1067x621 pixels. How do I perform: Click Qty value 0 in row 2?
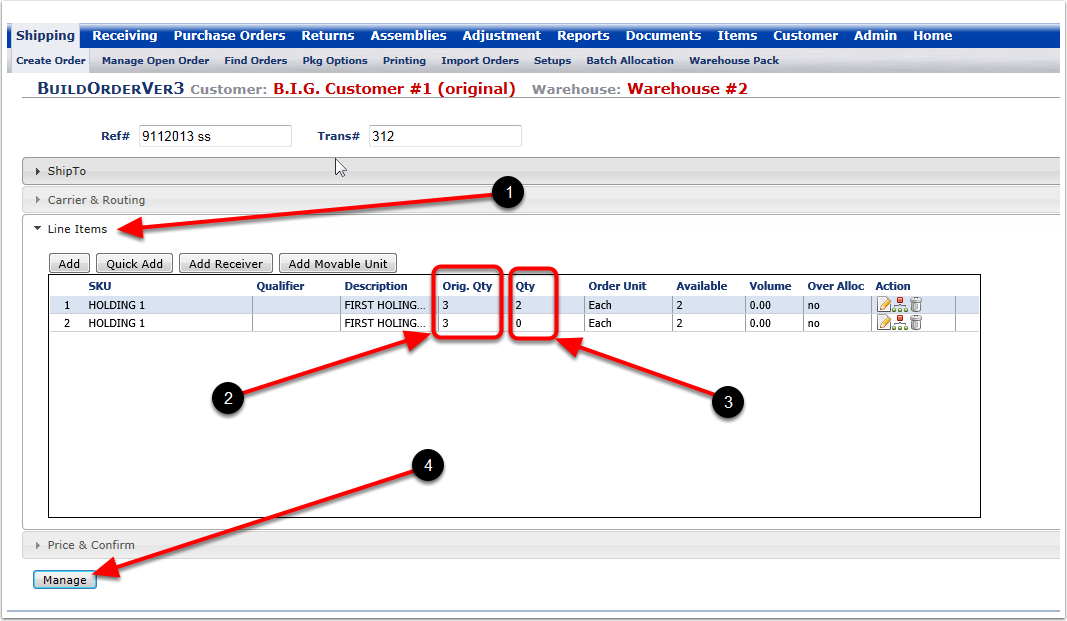tap(519, 322)
